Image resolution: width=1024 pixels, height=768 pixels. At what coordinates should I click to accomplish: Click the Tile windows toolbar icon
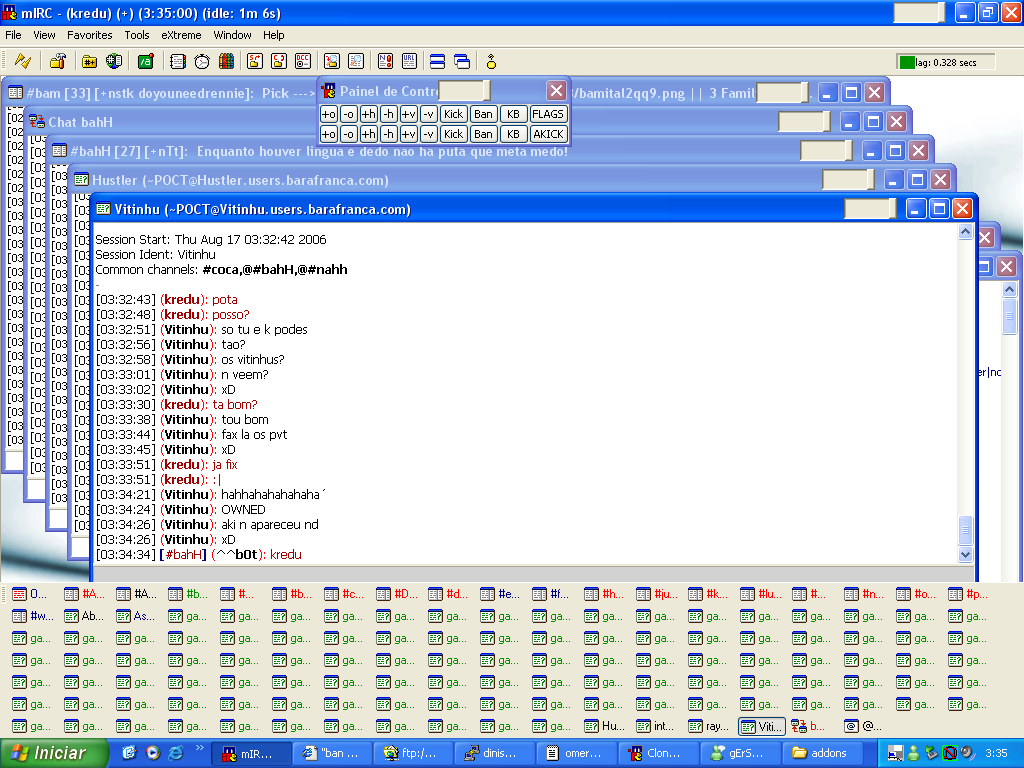click(x=437, y=61)
